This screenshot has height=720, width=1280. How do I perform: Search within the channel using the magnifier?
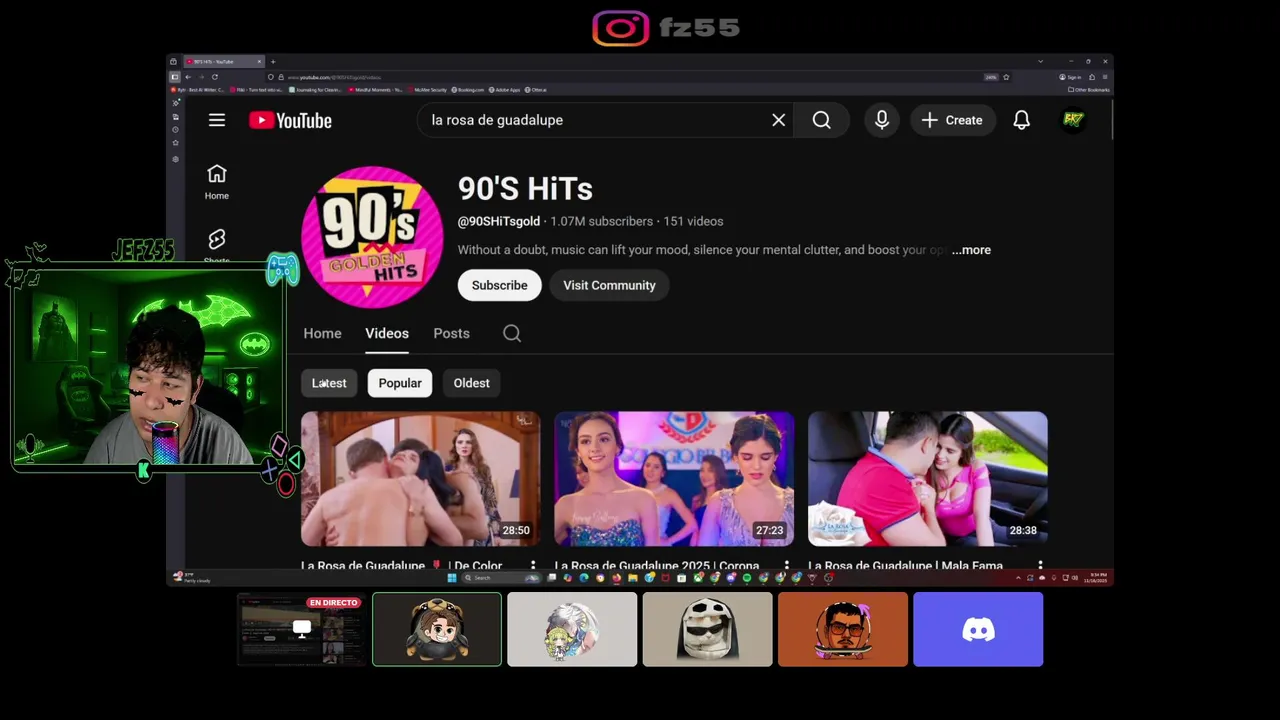point(512,333)
